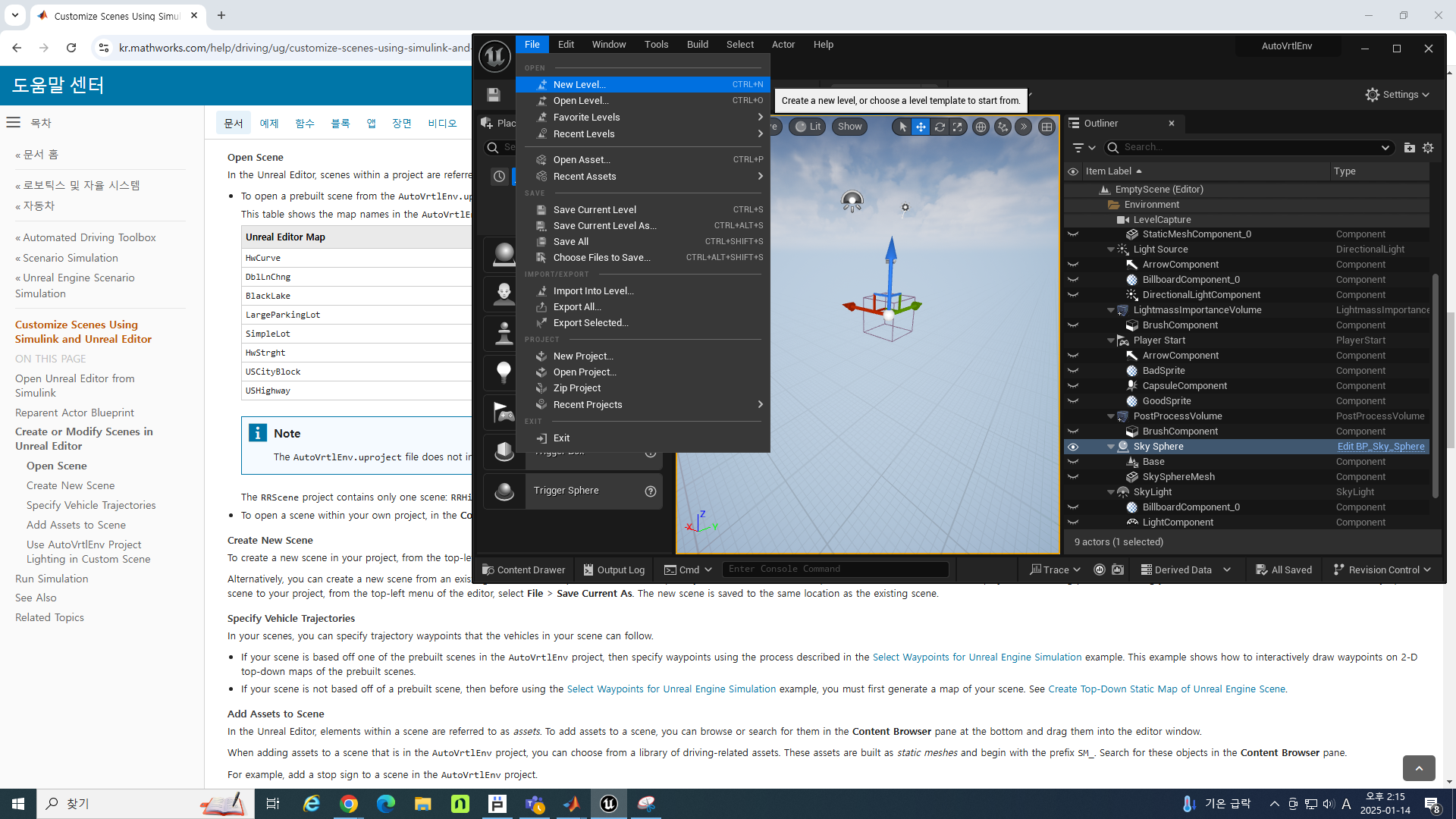Click the select-objects arrow tool in viewport
This screenshot has width=1456, height=819.
[x=902, y=127]
